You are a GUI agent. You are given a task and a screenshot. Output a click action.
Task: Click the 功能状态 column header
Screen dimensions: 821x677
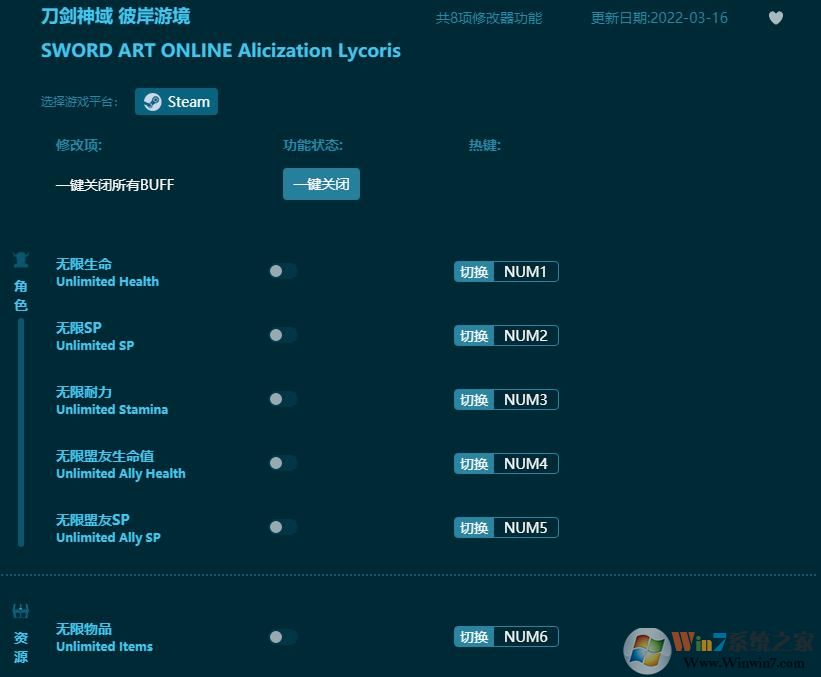(313, 145)
